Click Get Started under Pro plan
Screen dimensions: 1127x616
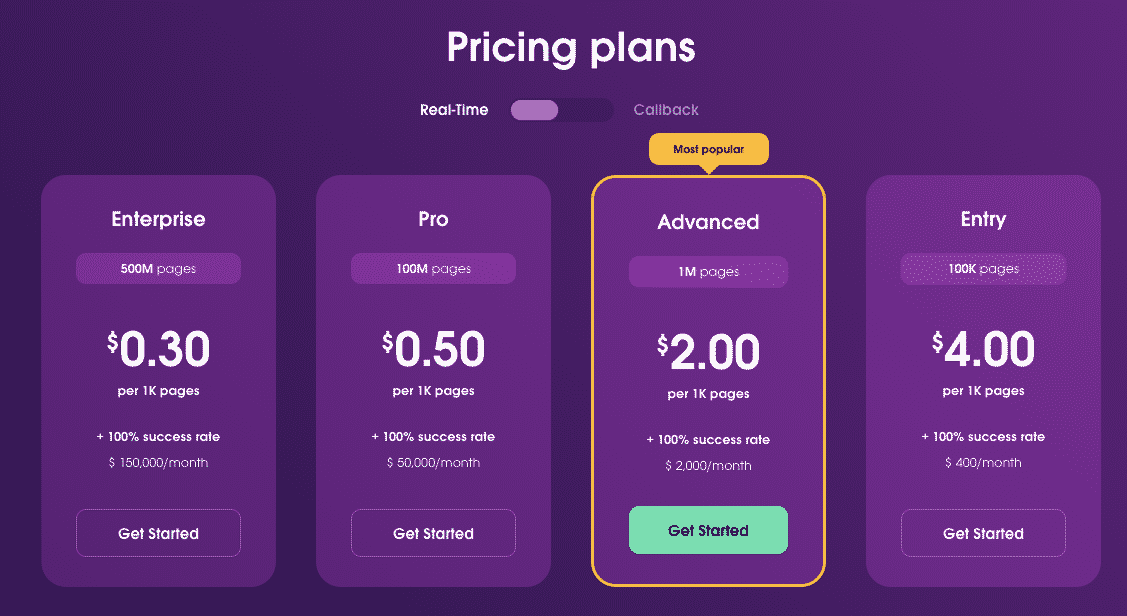pos(433,533)
